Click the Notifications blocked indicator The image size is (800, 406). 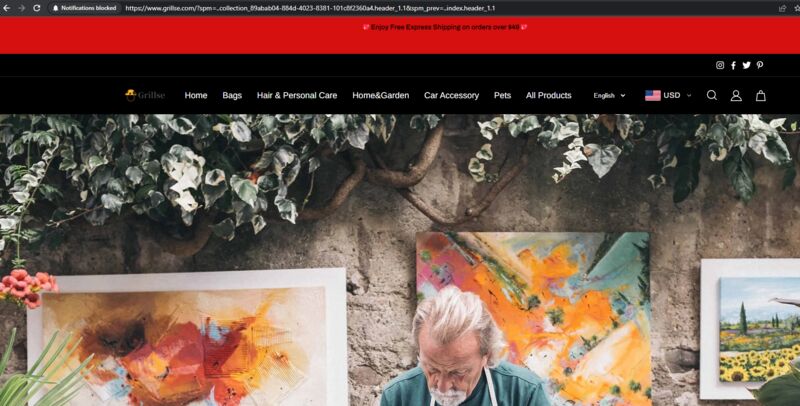tap(84, 8)
